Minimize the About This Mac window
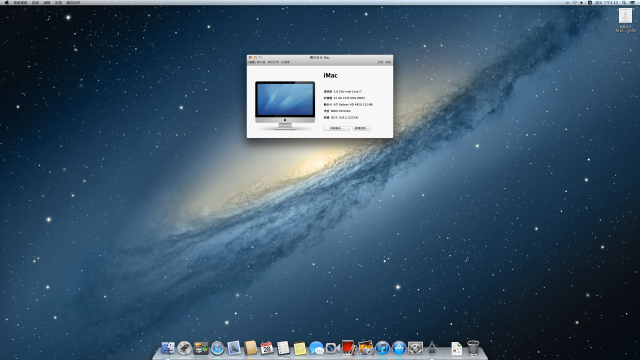The image size is (640, 360). (255, 58)
